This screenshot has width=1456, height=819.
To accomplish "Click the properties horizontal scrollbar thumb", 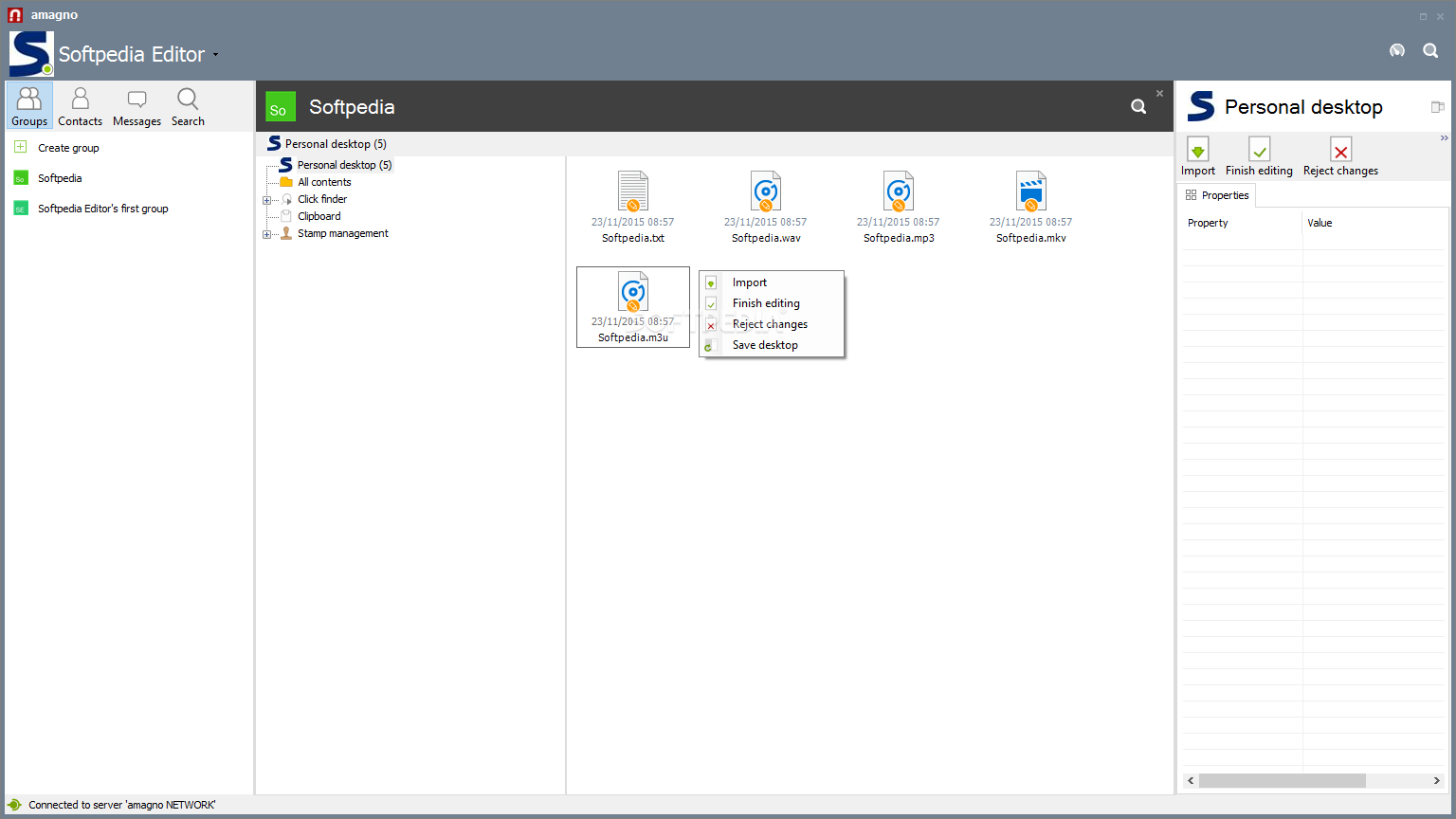I will (1283, 781).
